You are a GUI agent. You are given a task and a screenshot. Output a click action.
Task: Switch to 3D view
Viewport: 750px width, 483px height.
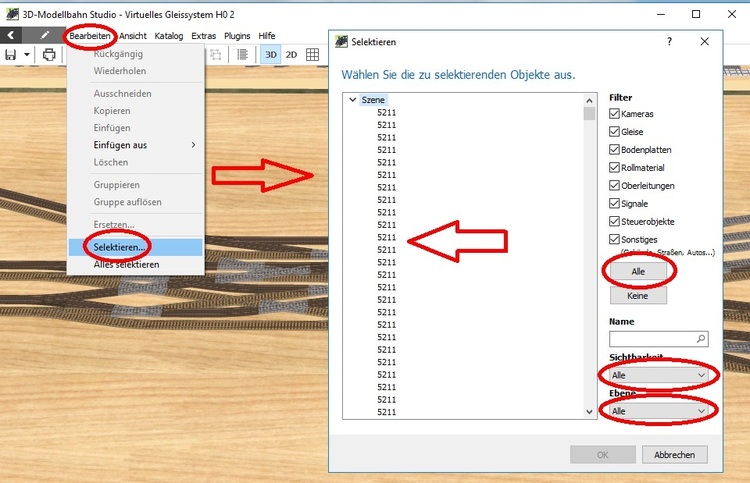pyautogui.click(x=271, y=55)
